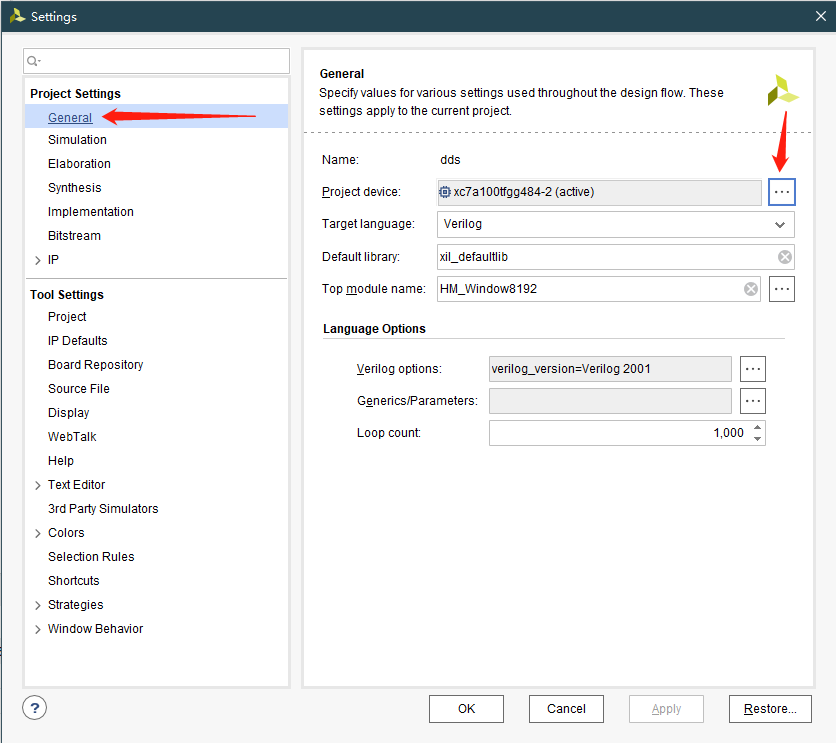Focus the settings search field
Screen dimensions: 836x743
[x=157, y=61]
